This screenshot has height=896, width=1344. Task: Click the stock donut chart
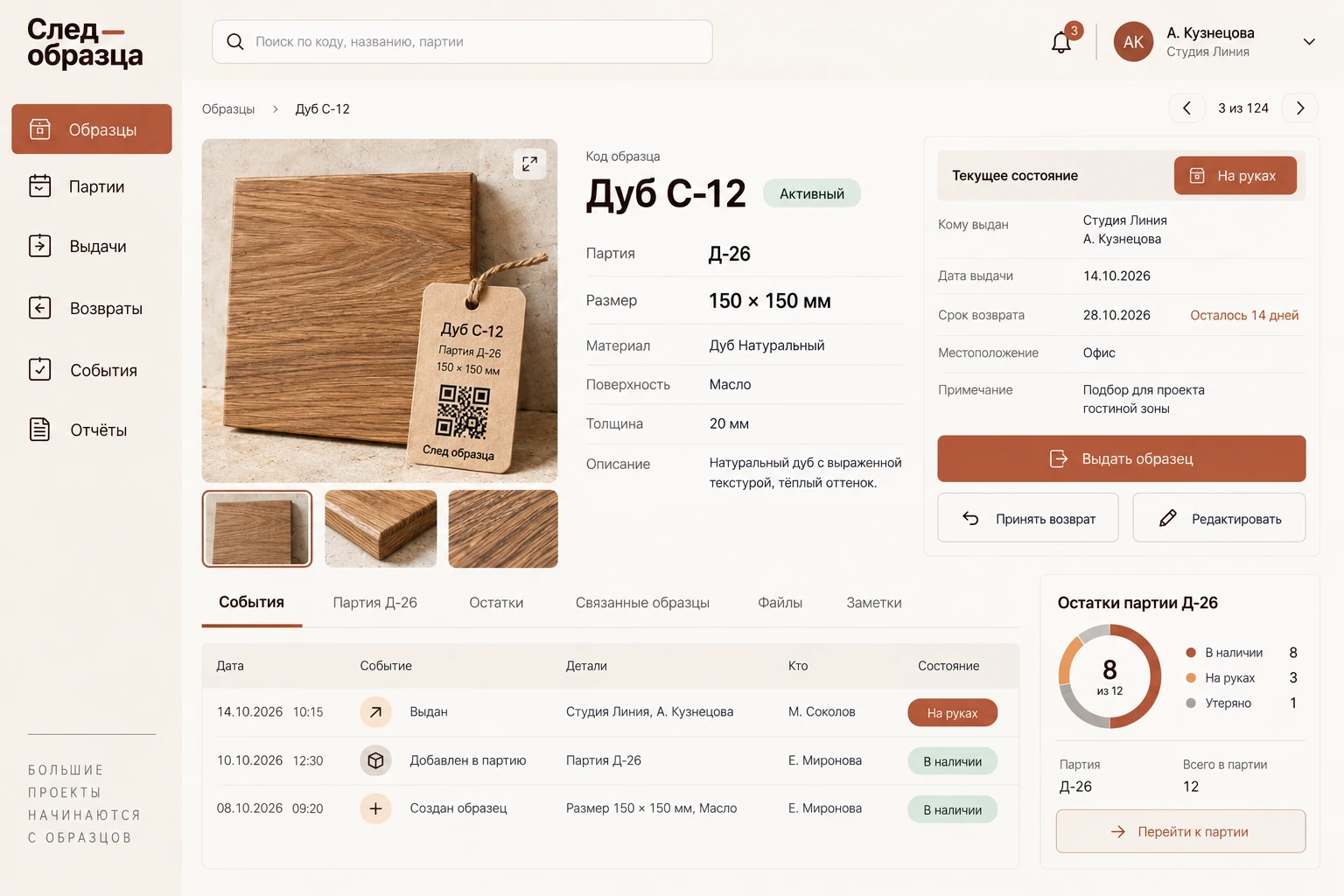pos(1109,676)
